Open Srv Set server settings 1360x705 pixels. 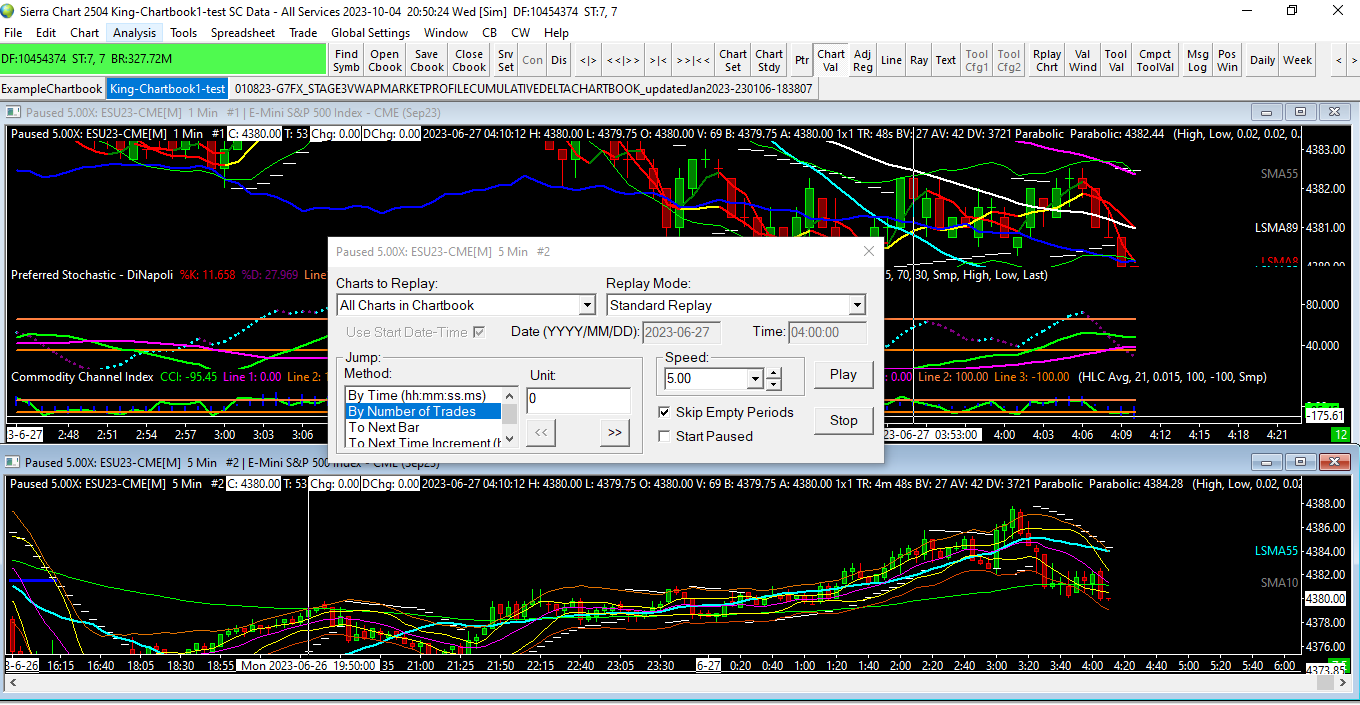point(506,60)
